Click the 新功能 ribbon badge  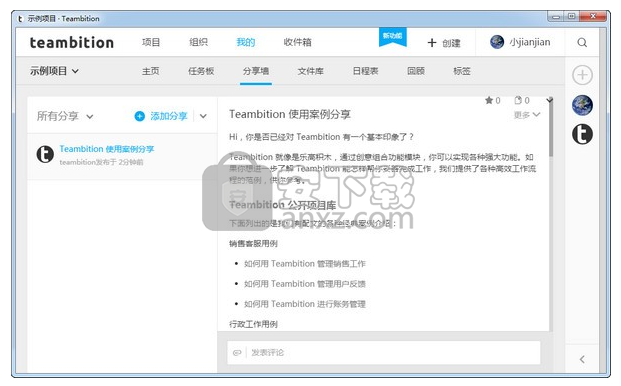[392, 37]
